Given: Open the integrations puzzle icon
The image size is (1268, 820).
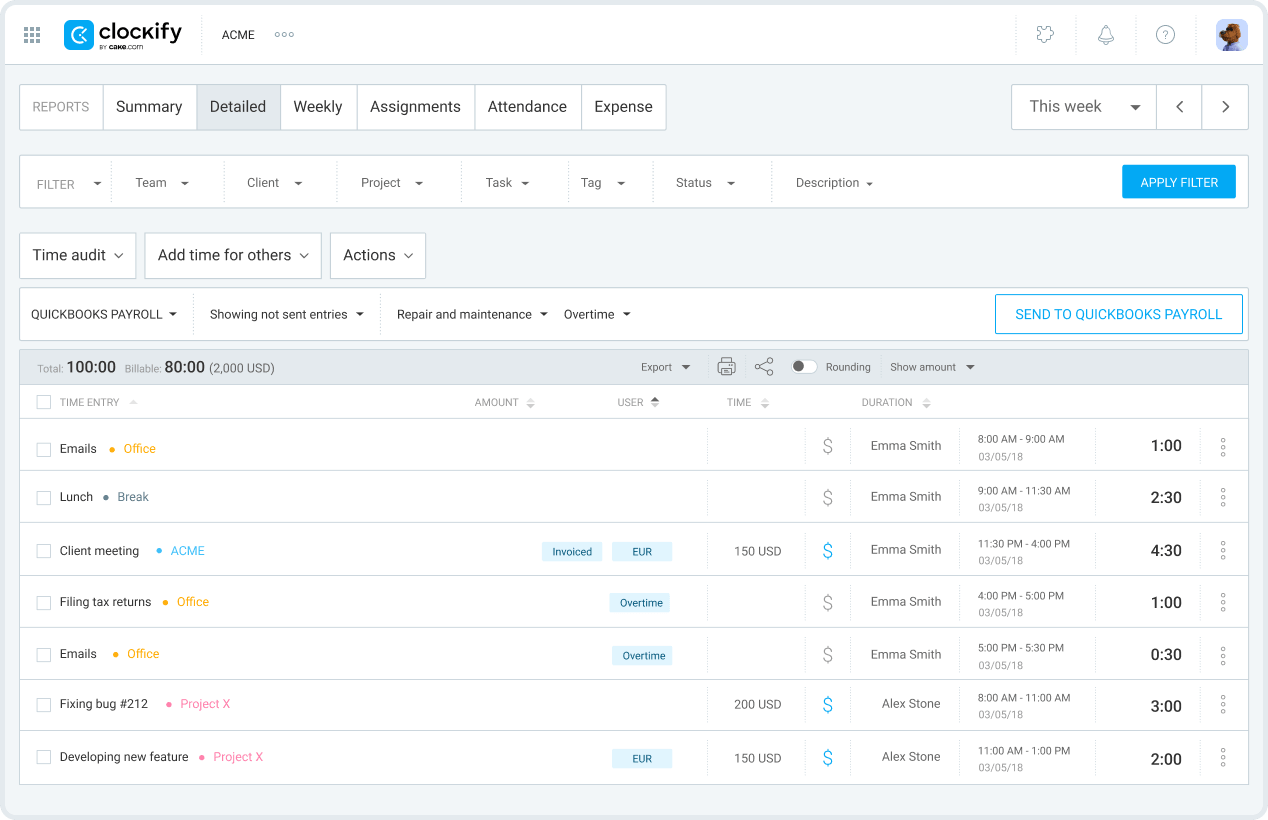Looking at the screenshot, I should (1045, 35).
